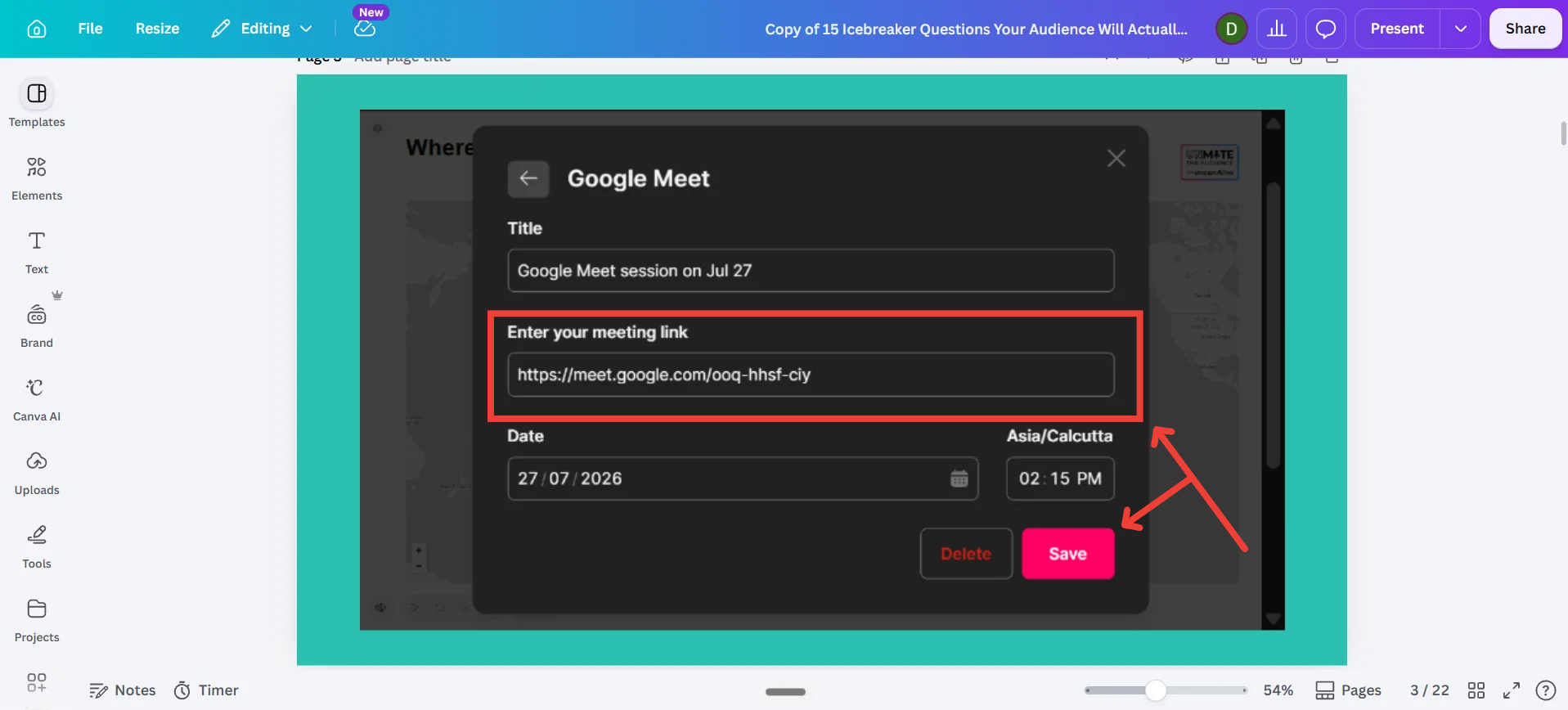
Task: Toggle the Pages view
Action: [1348, 690]
